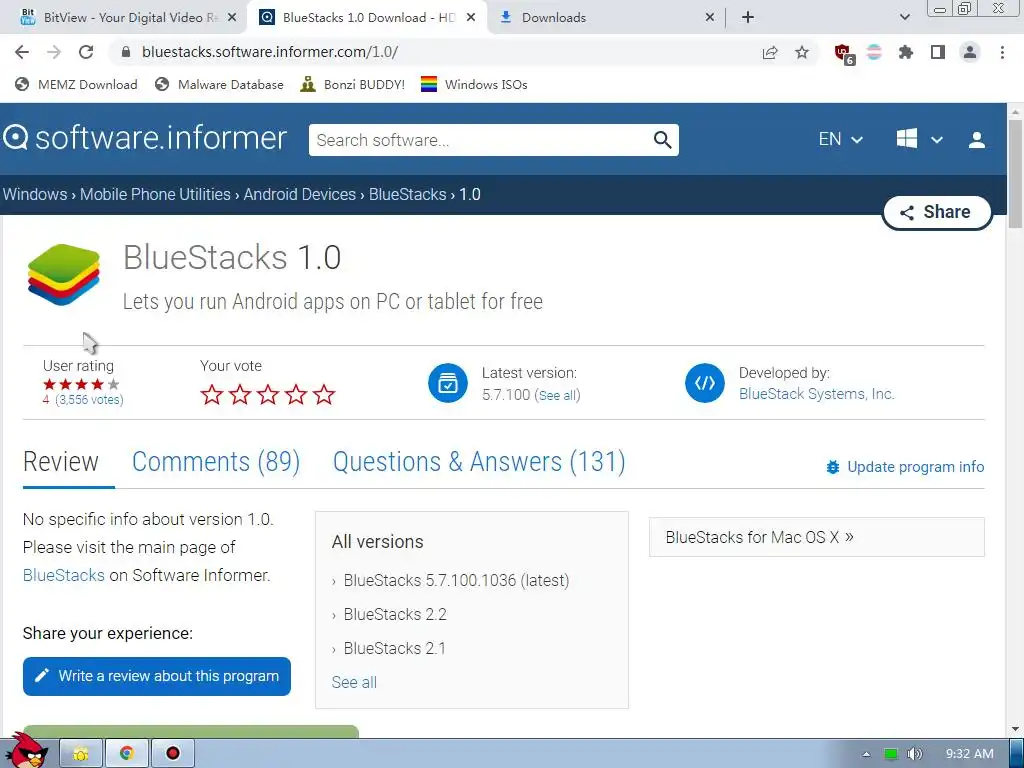Click the Share button
Screen dimensions: 1024x768
point(937,212)
